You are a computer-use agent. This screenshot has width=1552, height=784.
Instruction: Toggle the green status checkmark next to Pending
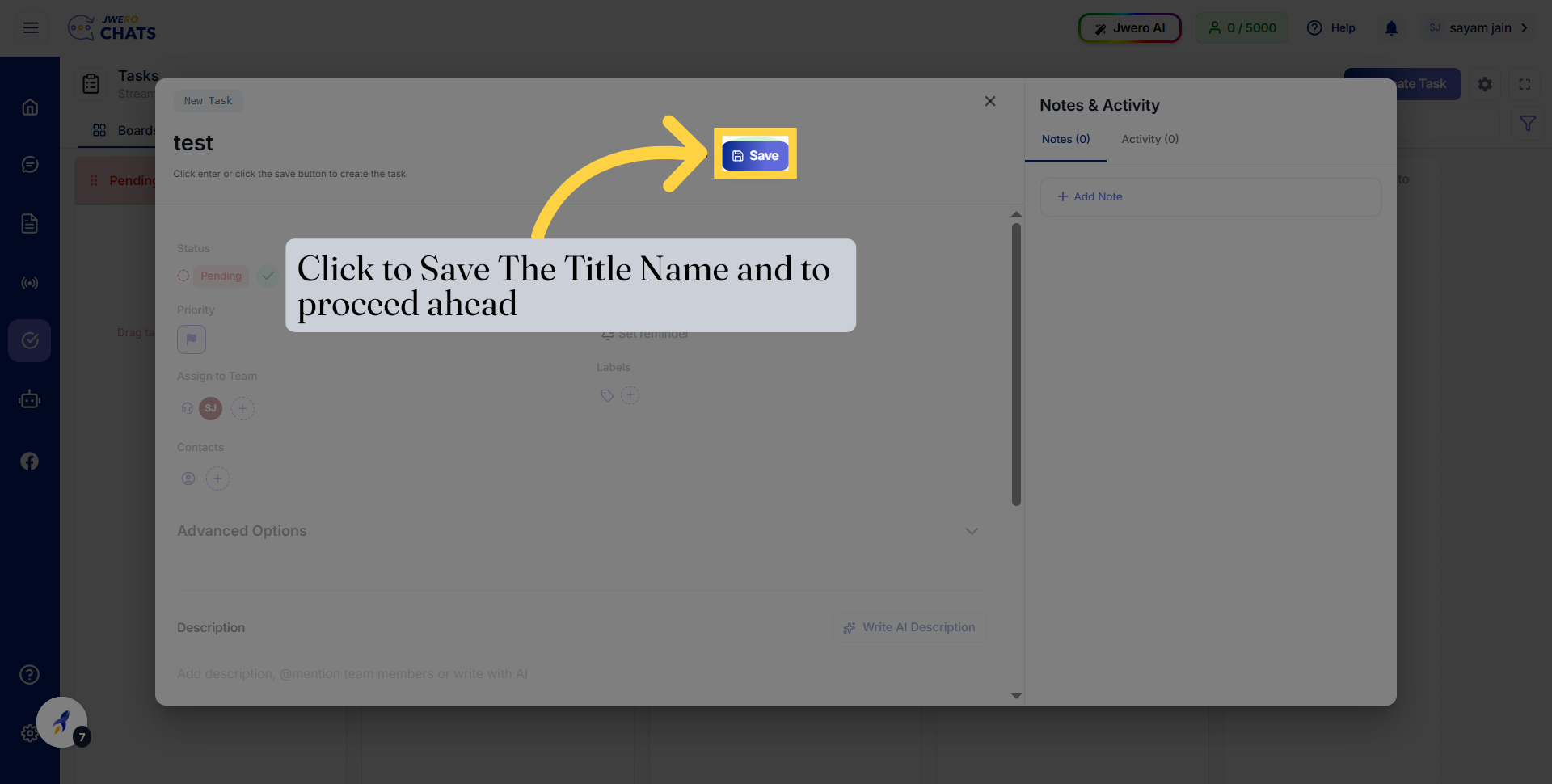(x=268, y=276)
